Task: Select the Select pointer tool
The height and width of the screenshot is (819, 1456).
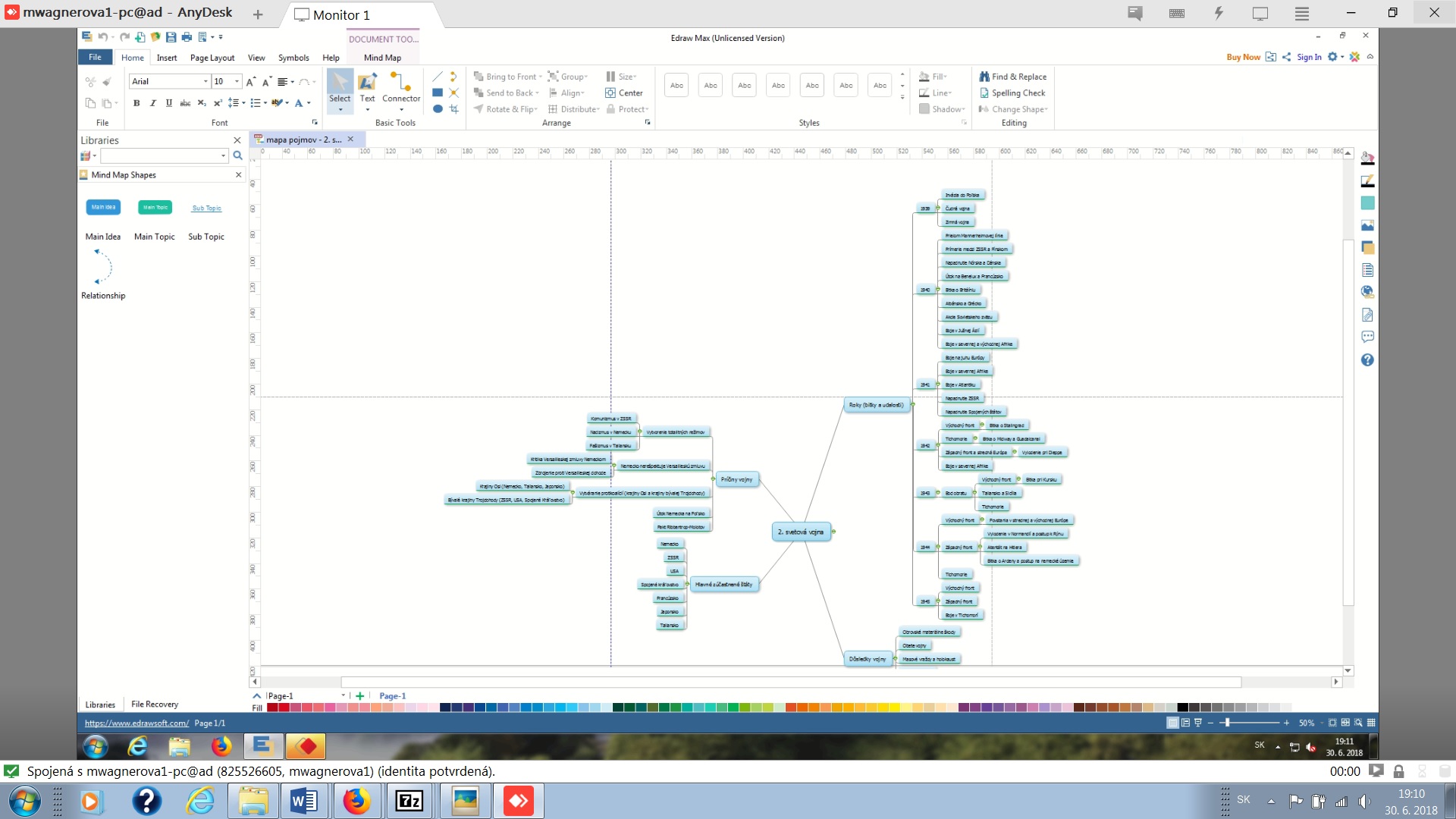Action: [340, 90]
